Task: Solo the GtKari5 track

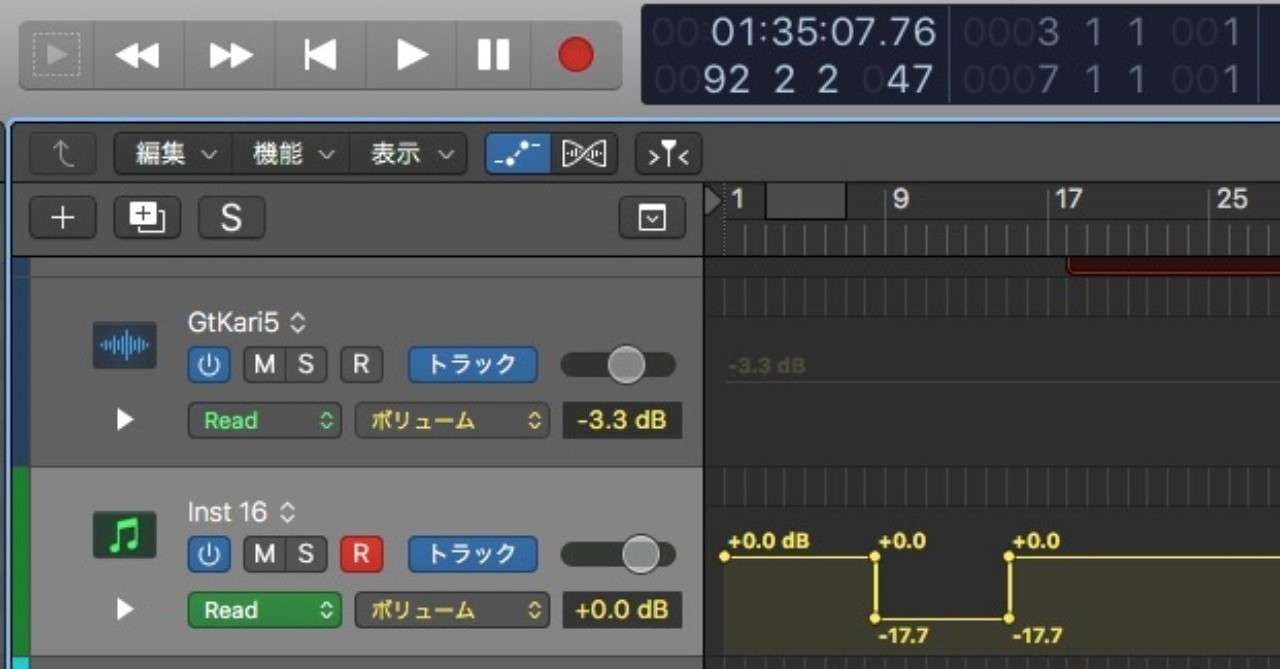Action: (x=306, y=365)
